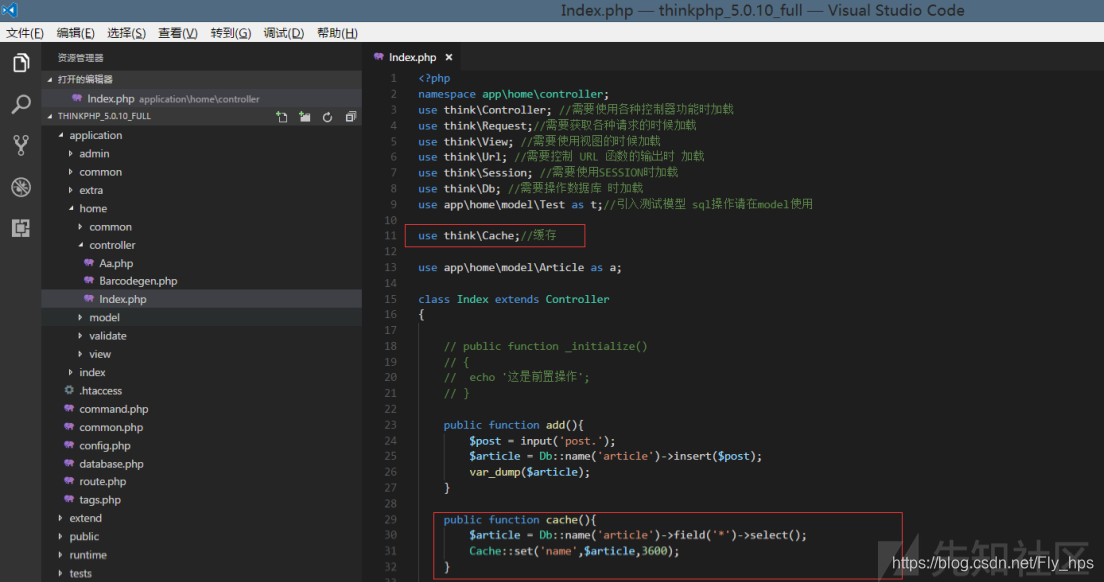Expand the validate folder arrow
1104x582 pixels.
click(80, 336)
